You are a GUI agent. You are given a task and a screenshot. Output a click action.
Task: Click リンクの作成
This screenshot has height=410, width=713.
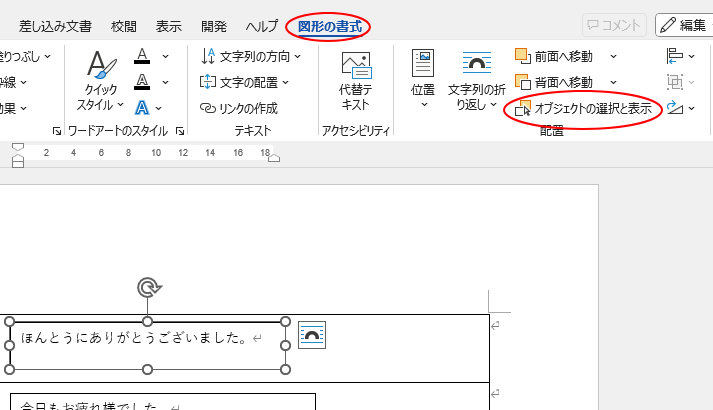(239, 109)
